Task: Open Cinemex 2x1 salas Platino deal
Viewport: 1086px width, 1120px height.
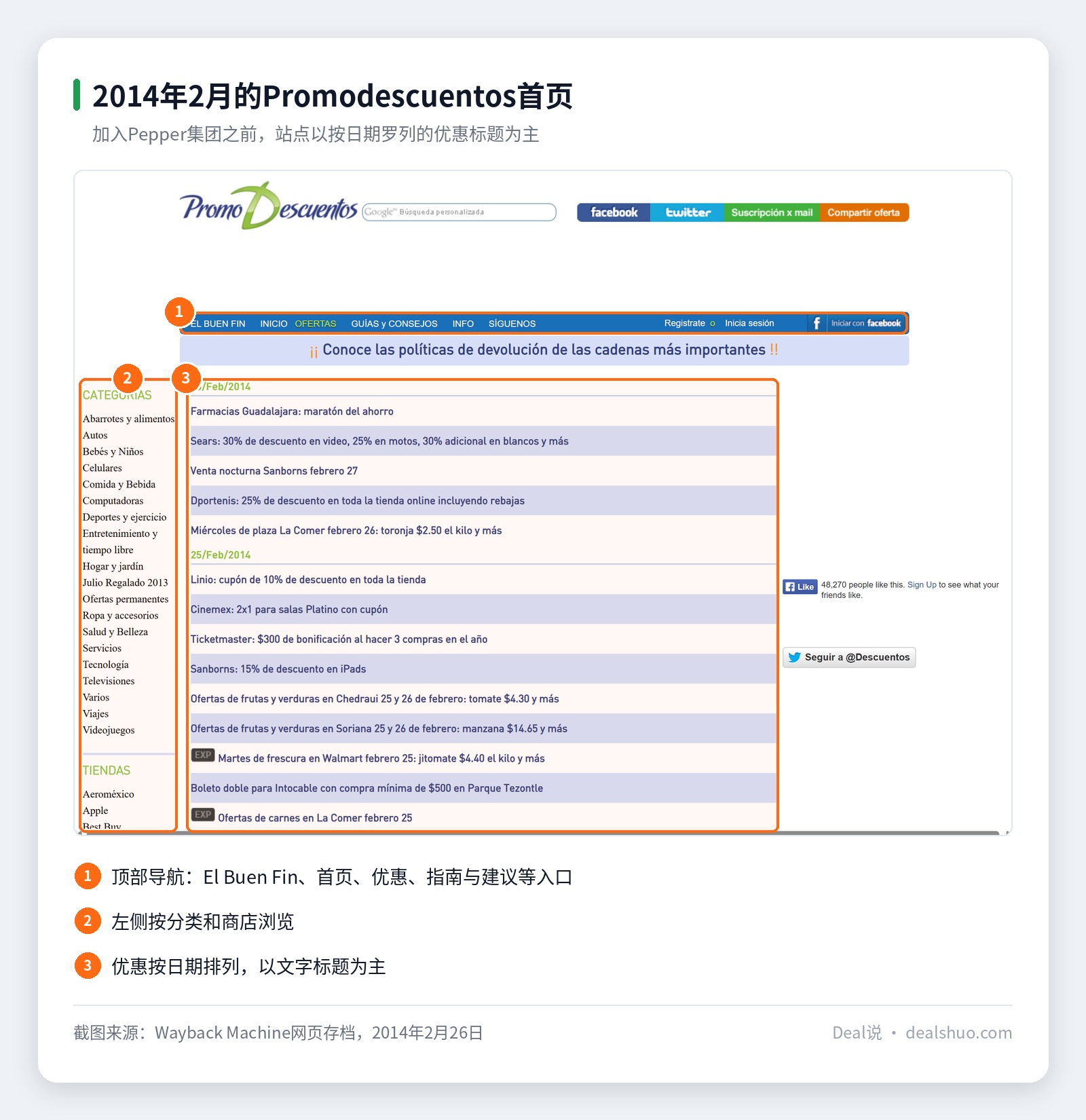Action: click(289, 610)
